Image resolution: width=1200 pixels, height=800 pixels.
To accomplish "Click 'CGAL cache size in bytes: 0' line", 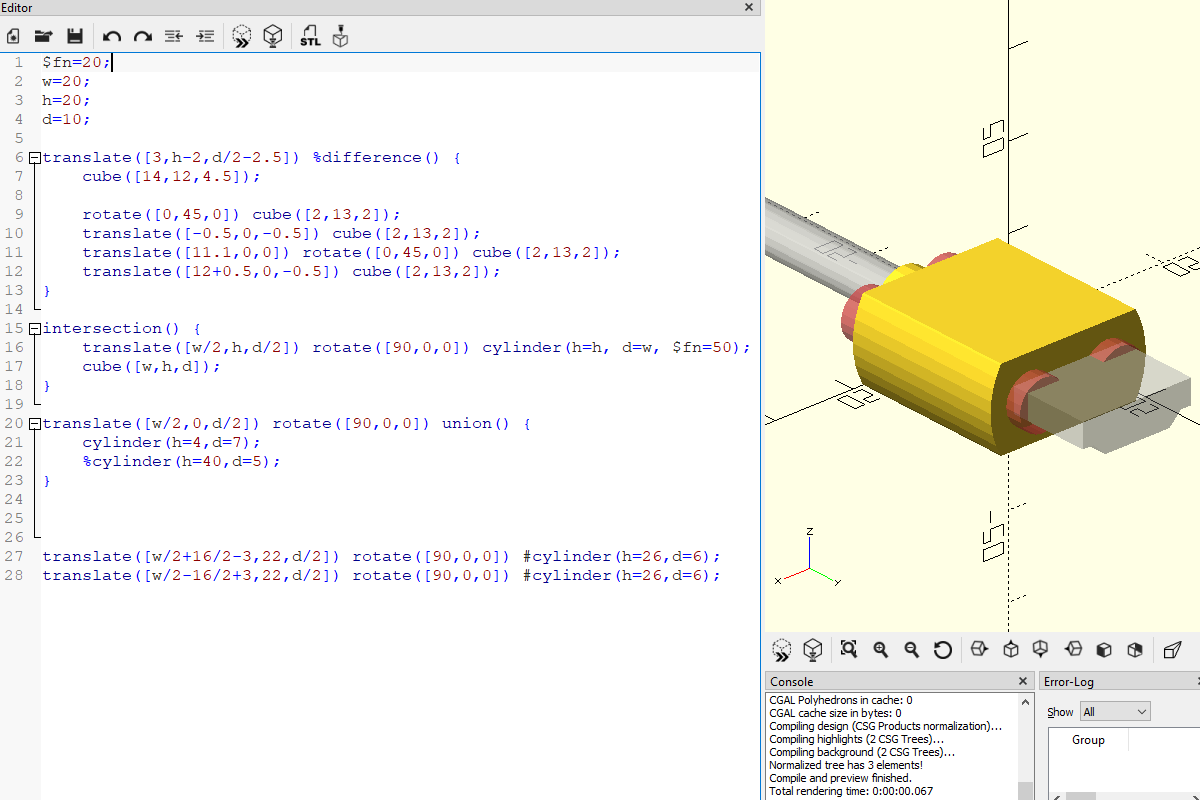I will tap(835, 713).
